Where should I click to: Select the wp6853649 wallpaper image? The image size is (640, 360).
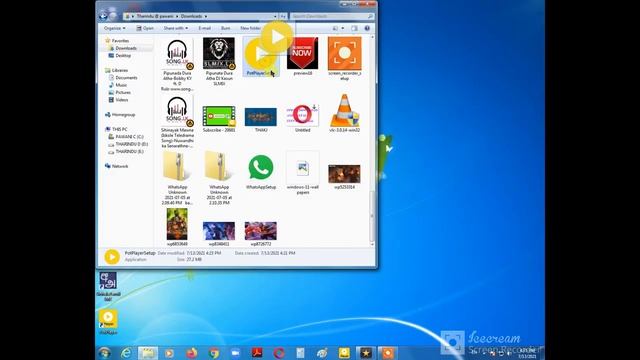[177, 224]
